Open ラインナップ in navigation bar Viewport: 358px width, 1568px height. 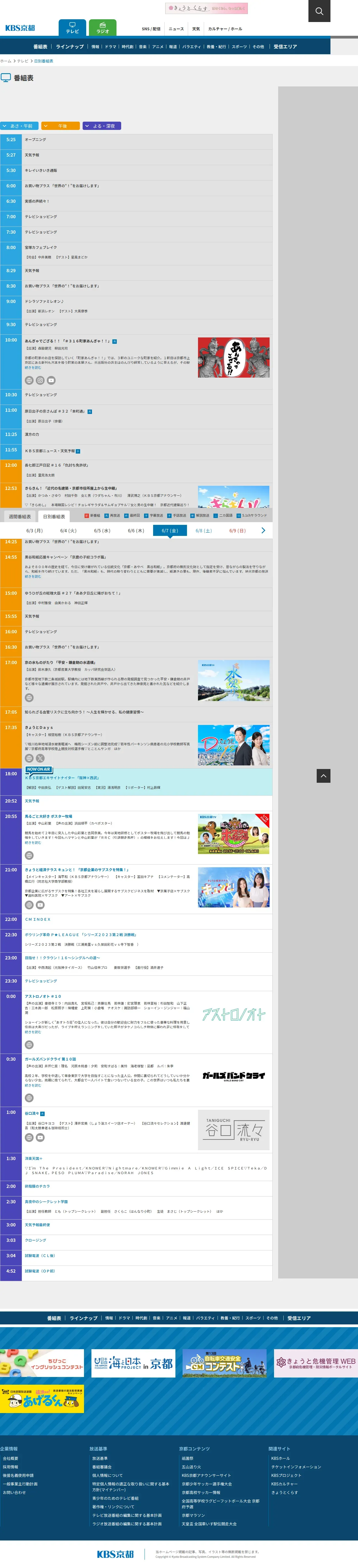[69, 47]
